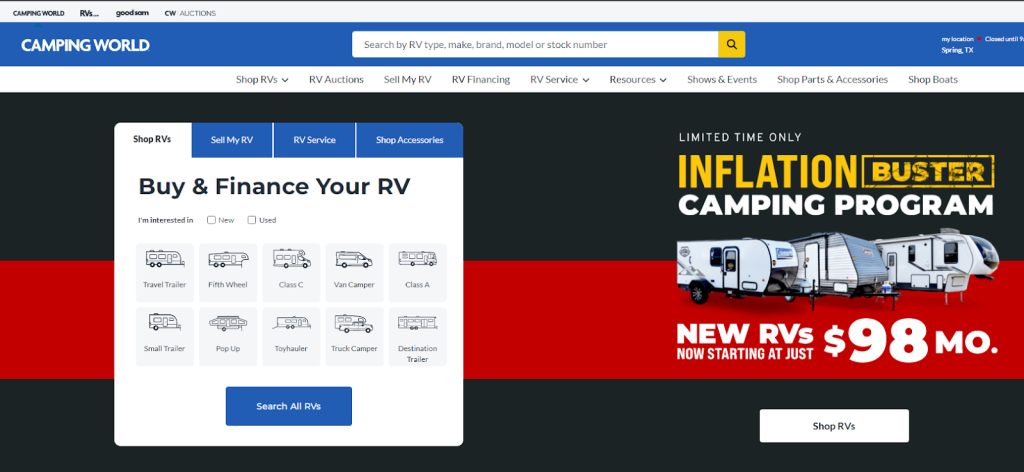This screenshot has height=472, width=1024.
Task: Select the Fifth Wheel RV type icon
Action: coord(228,272)
